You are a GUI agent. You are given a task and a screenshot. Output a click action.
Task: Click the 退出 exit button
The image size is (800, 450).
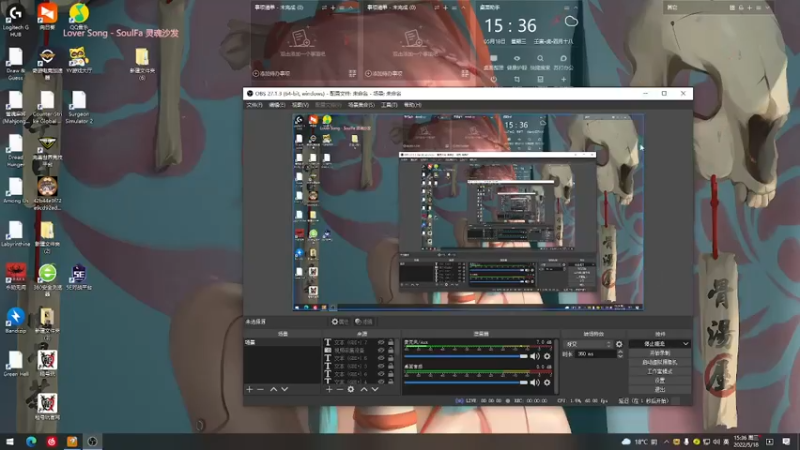click(660, 390)
